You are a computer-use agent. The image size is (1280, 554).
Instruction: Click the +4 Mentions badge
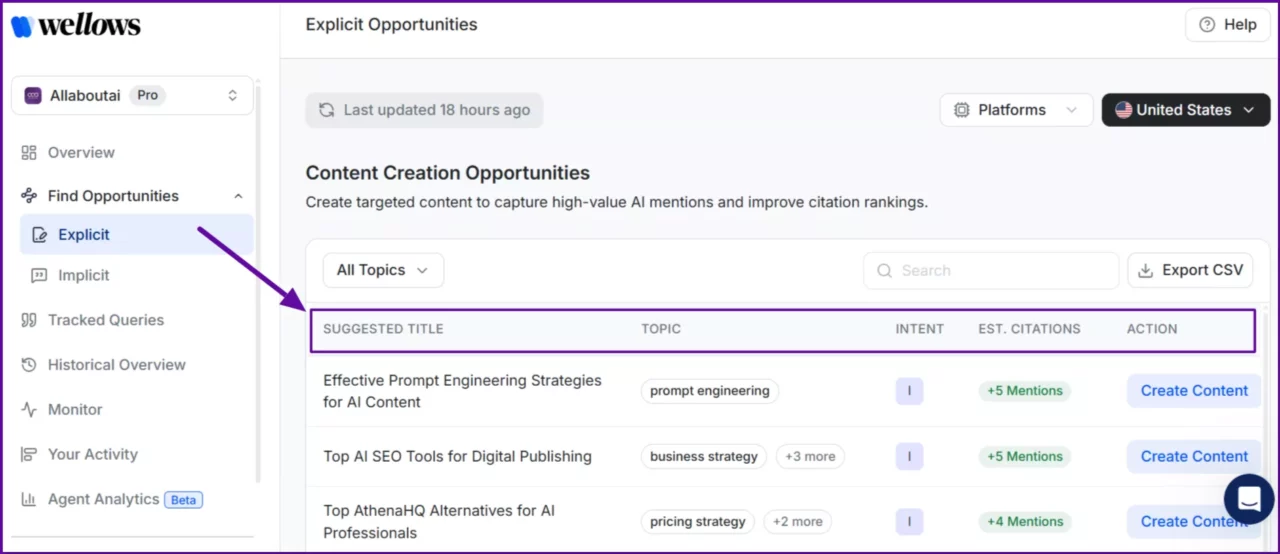coord(1025,522)
